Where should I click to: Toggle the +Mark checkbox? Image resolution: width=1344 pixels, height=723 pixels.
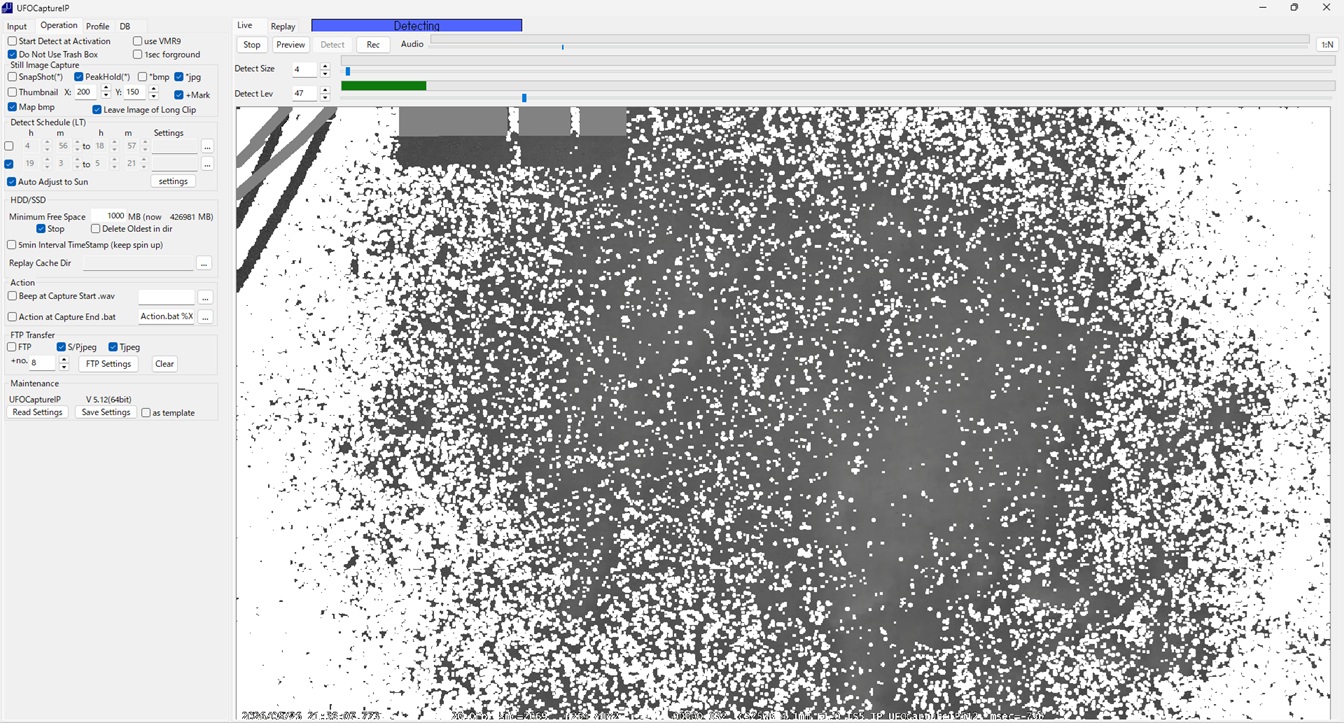(x=179, y=95)
